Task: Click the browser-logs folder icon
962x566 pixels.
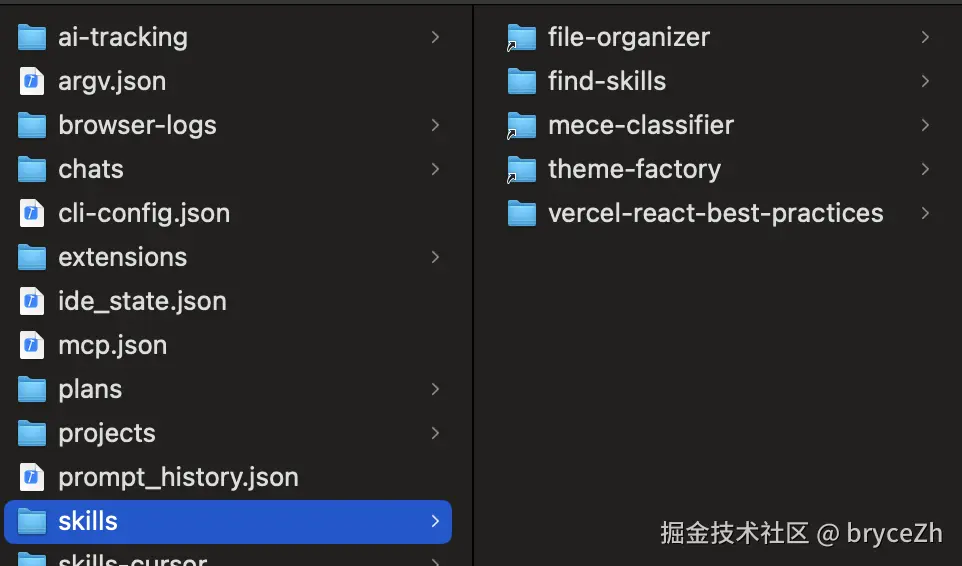Action: coord(32,126)
